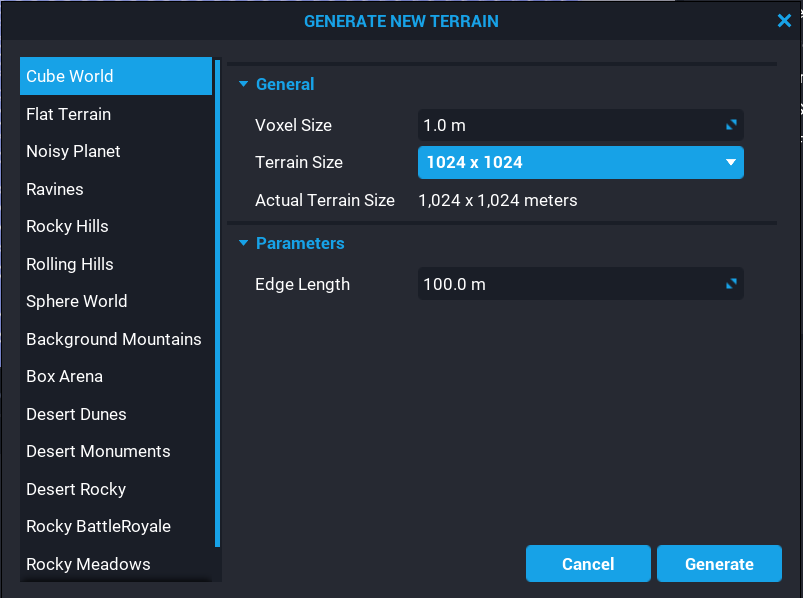Select the Desert Dunes preset
The image size is (803, 598).
pos(76,414)
